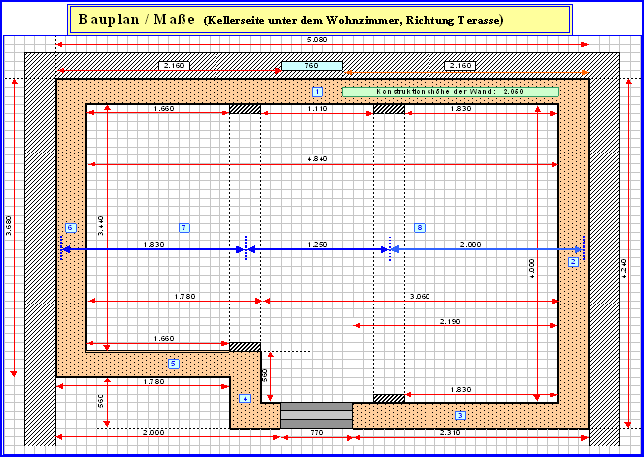The height and width of the screenshot is (457, 644).
Task: Click marker 5 on the lower left wall
Action: click(173, 363)
